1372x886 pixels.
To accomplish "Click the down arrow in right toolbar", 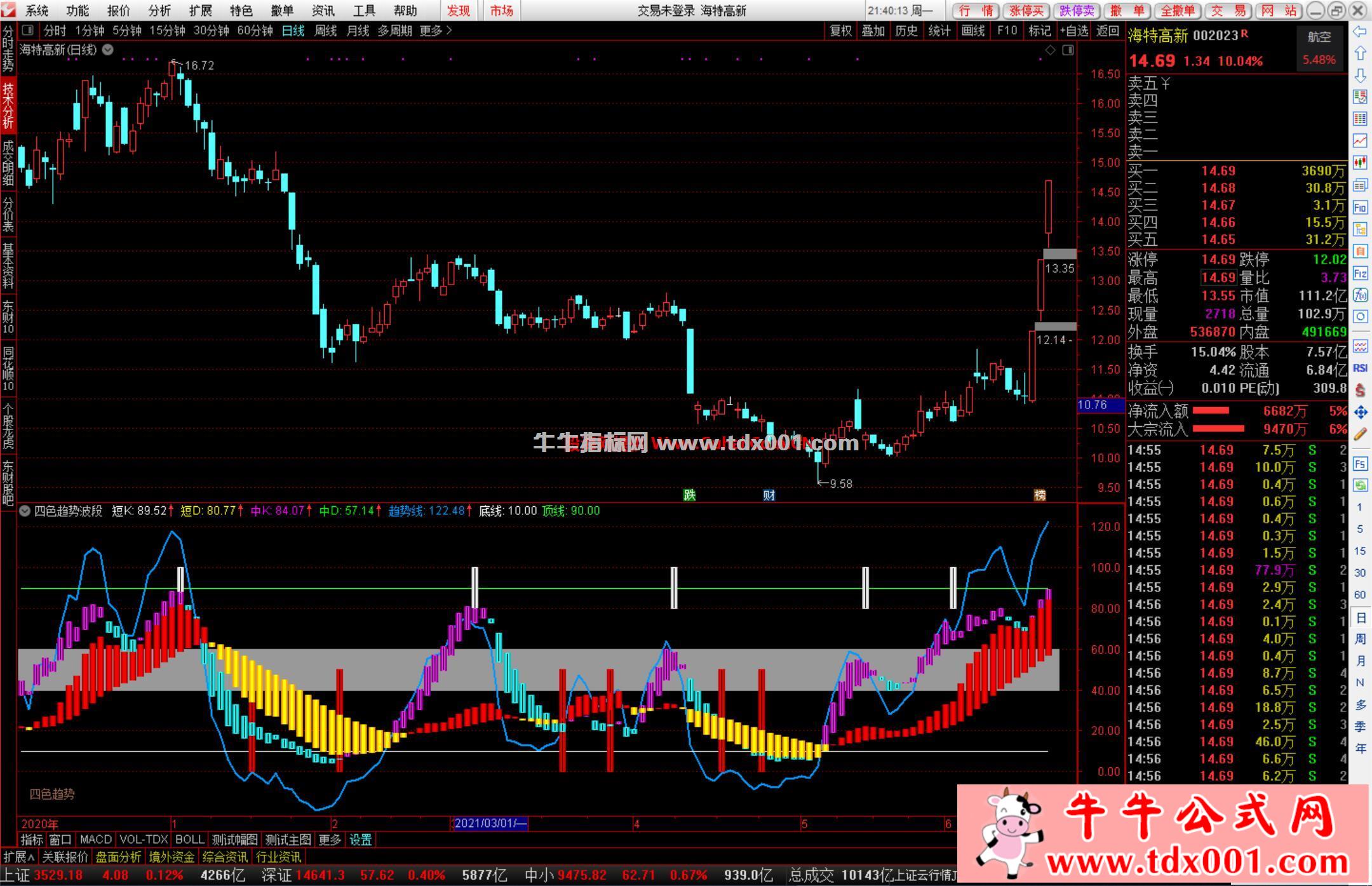I will tap(1360, 75).
